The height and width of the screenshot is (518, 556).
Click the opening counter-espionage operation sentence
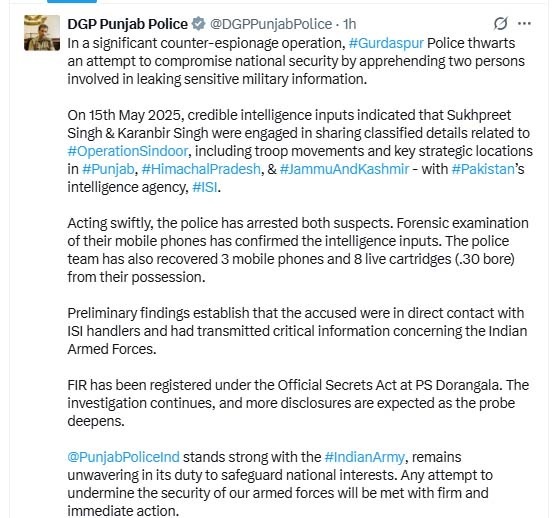tap(296, 61)
